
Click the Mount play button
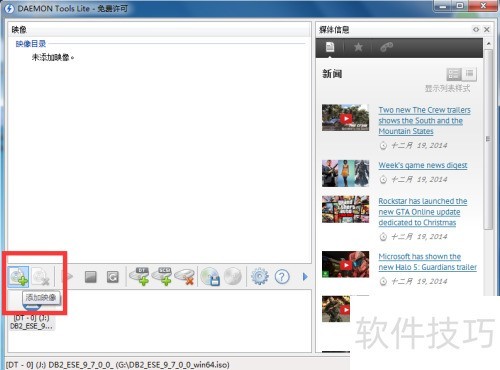pyautogui.click(x=68, y=276)
